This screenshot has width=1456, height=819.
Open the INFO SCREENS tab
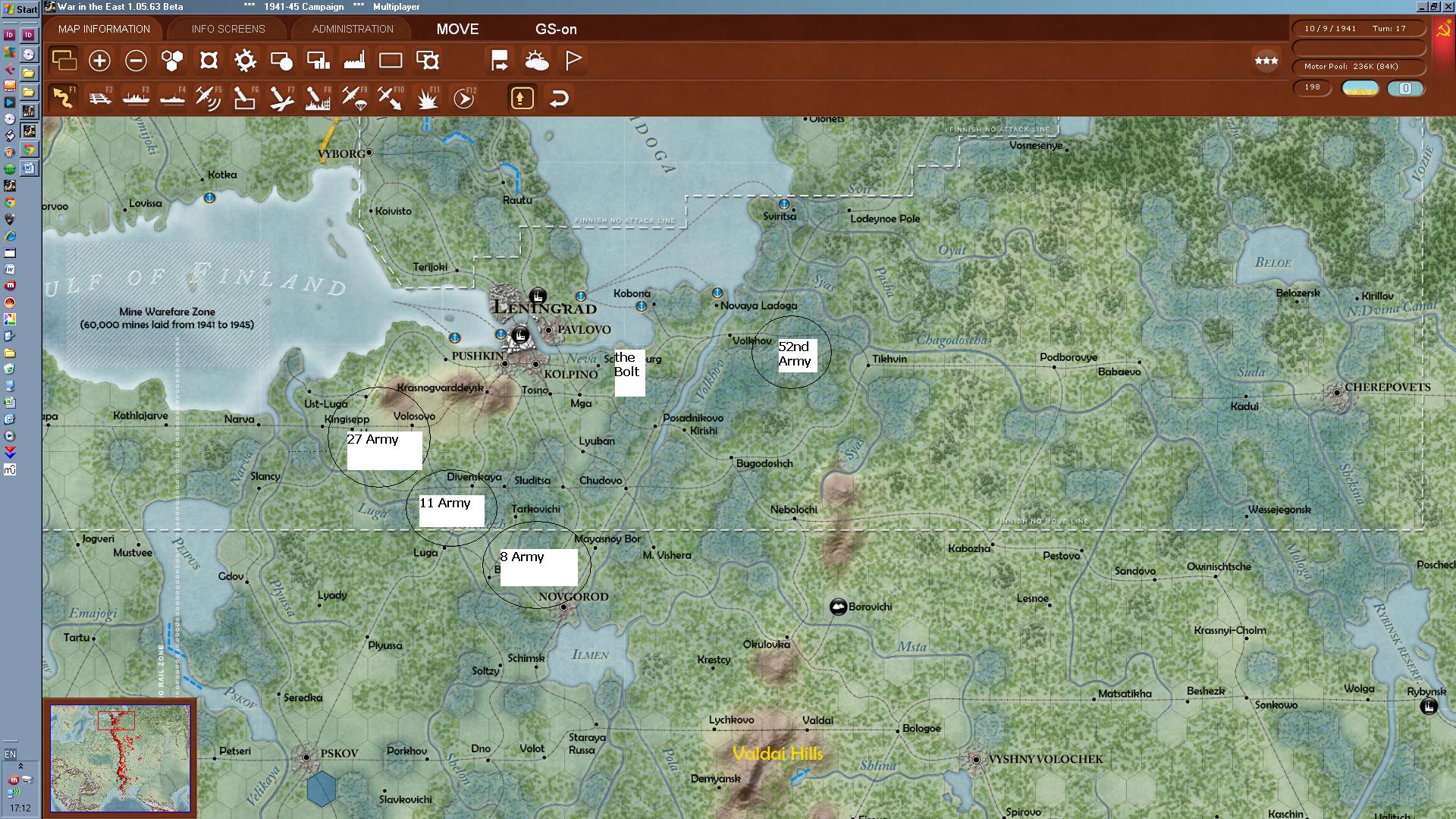[x=228, y=29]
